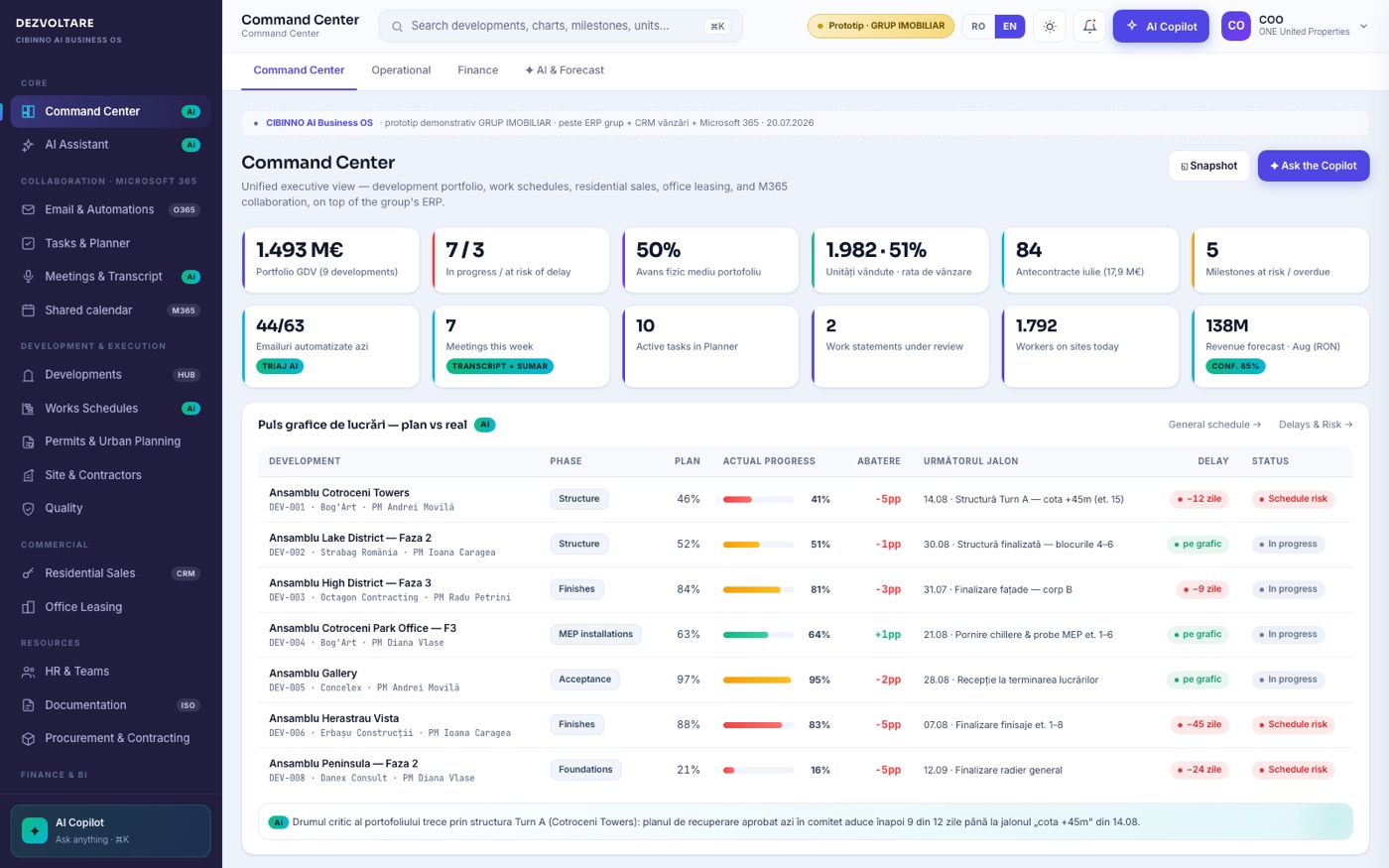Open the Delays & Risk arrow link

1316,425
